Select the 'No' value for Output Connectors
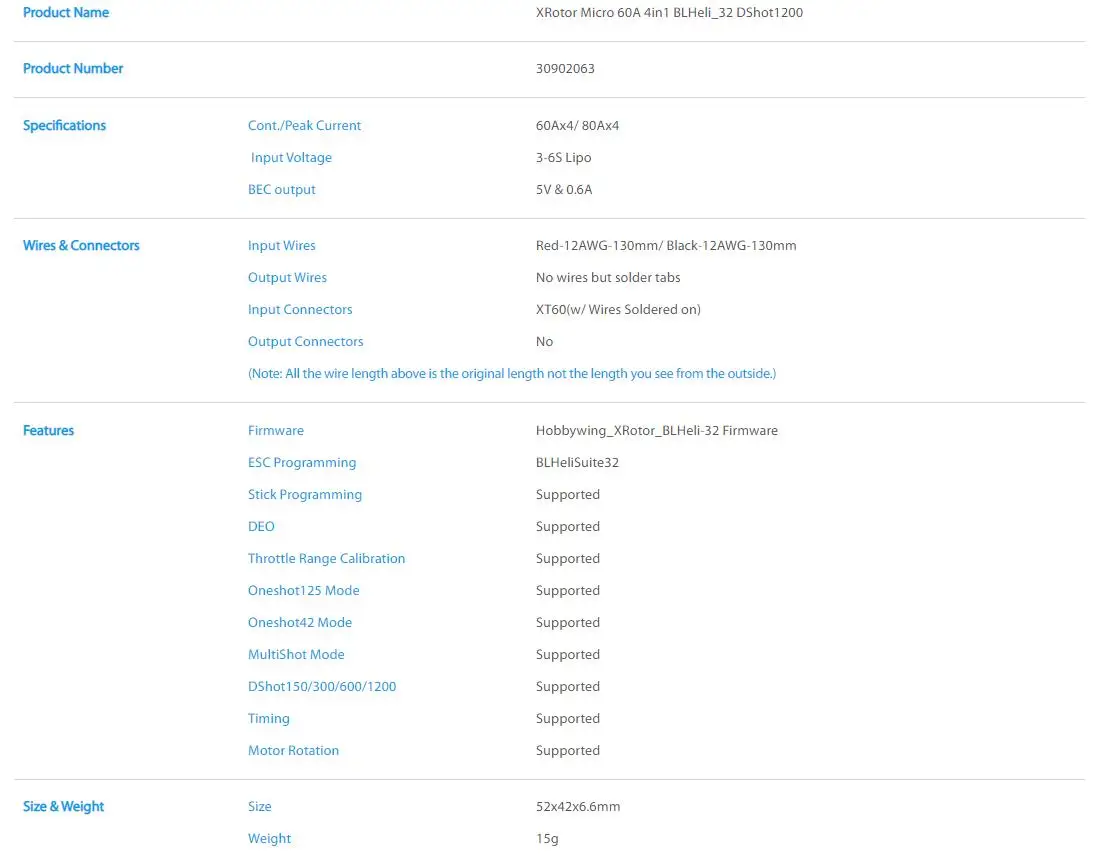 (x=544, y=342)
